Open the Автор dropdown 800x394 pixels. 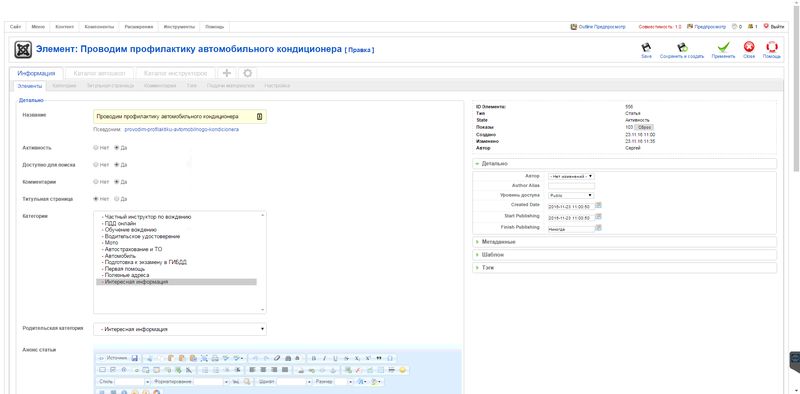(571, 176)
